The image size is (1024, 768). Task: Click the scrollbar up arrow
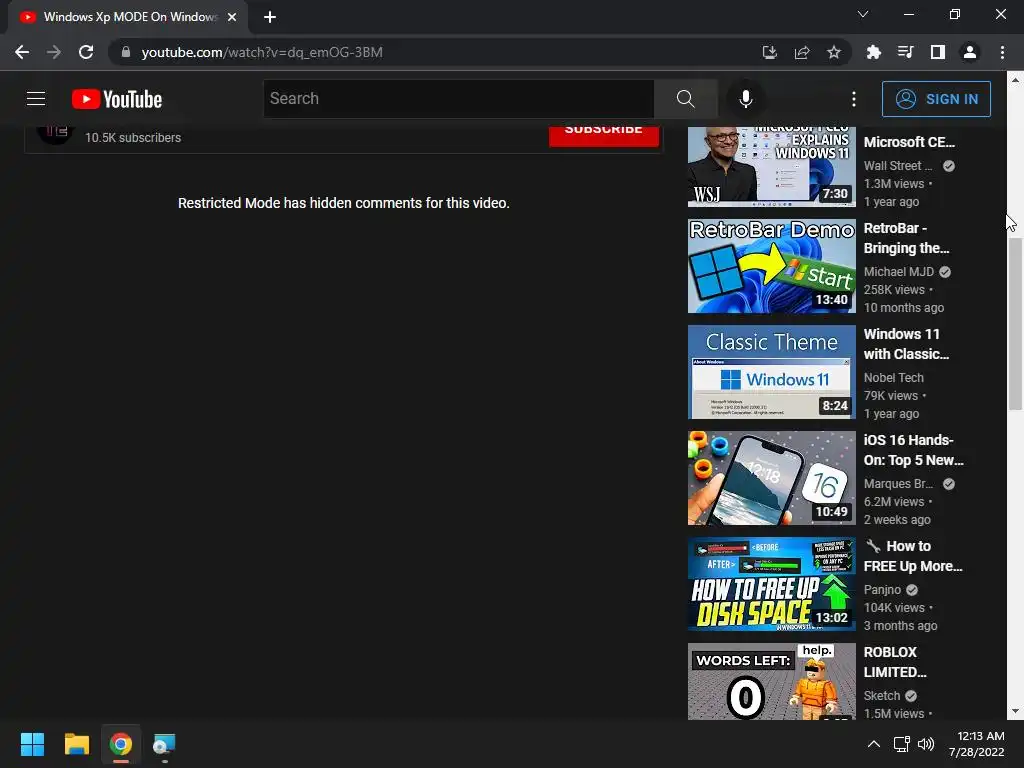1015,80
